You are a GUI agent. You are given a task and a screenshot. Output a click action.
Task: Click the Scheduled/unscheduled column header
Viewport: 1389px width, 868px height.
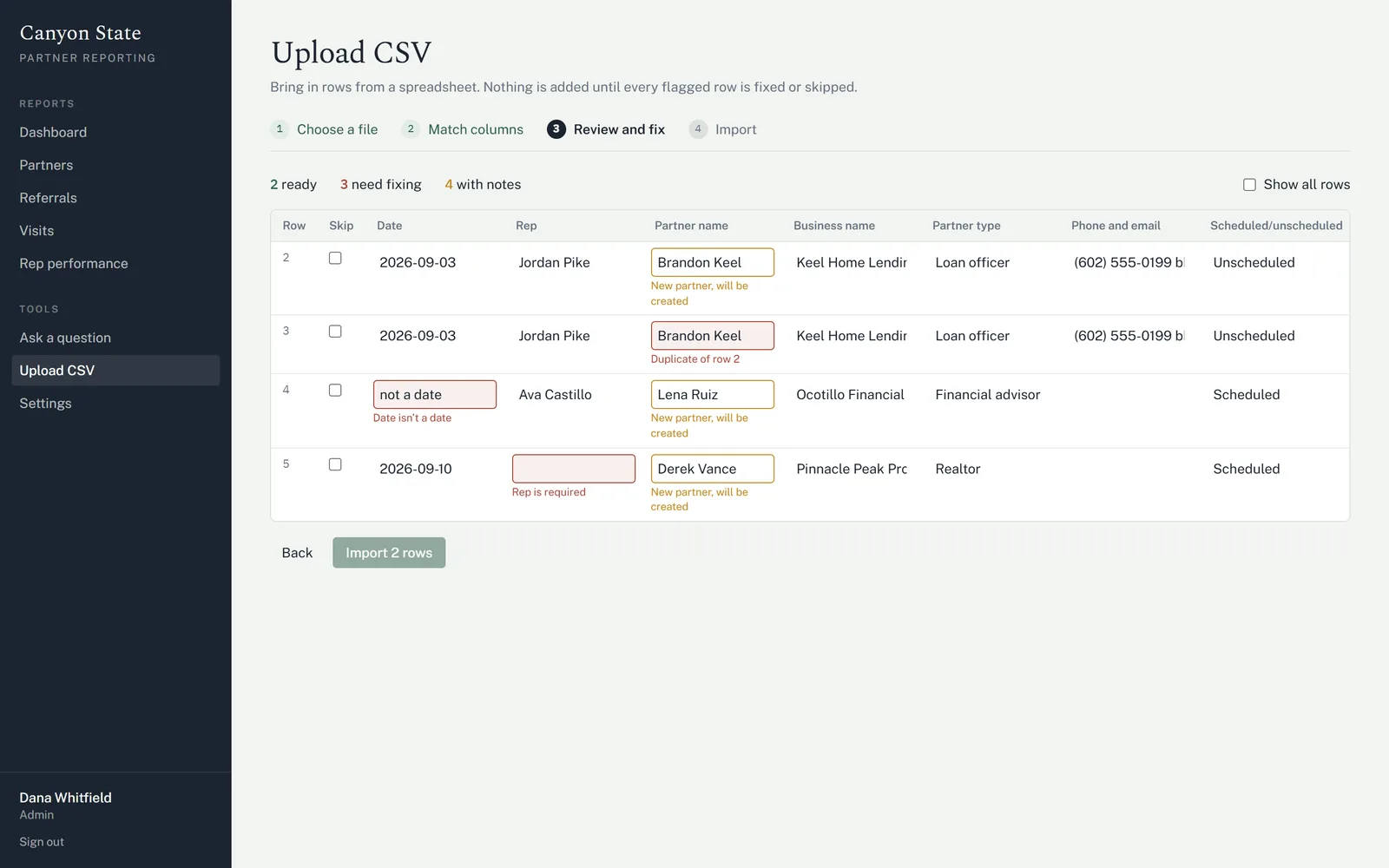point(1276,226)
